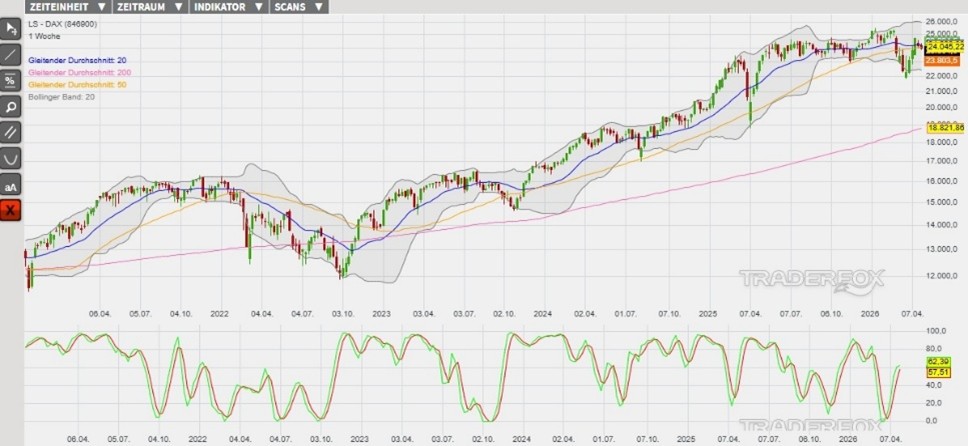Viewport: 968px width, 446px height.
Task: Click the red X delete drawings button
Action: pyautogui.click(x=10, y=211)
